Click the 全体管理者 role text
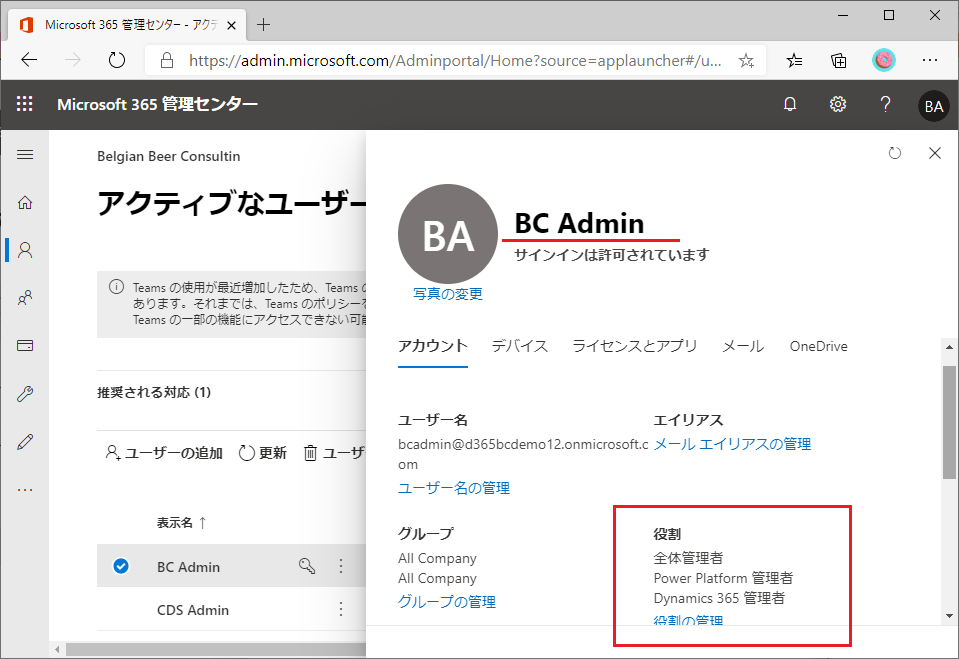Viewport: 959px width, 659px height. coord(688,558)
